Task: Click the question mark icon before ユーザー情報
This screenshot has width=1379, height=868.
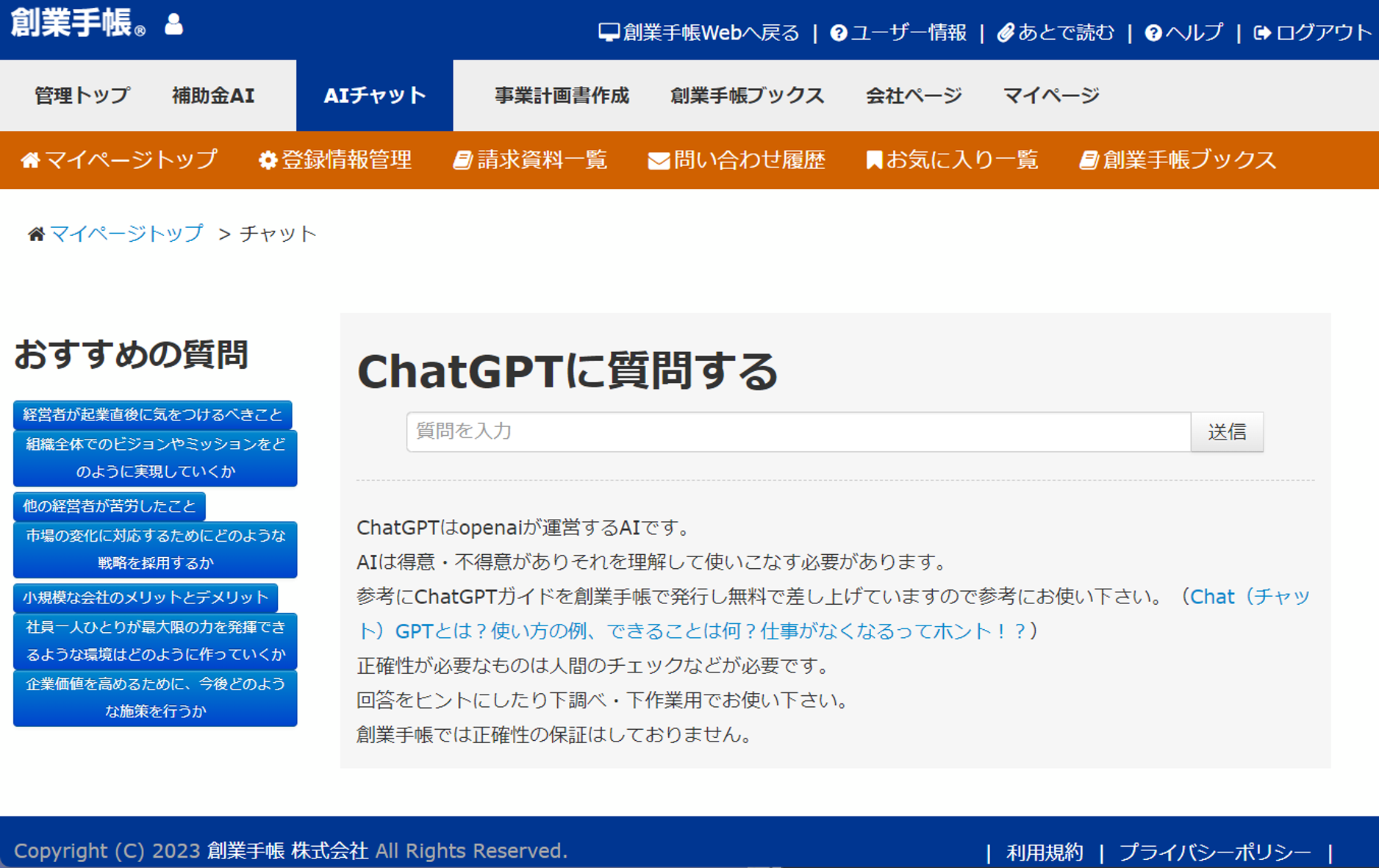Action: (x=839, y=33)
